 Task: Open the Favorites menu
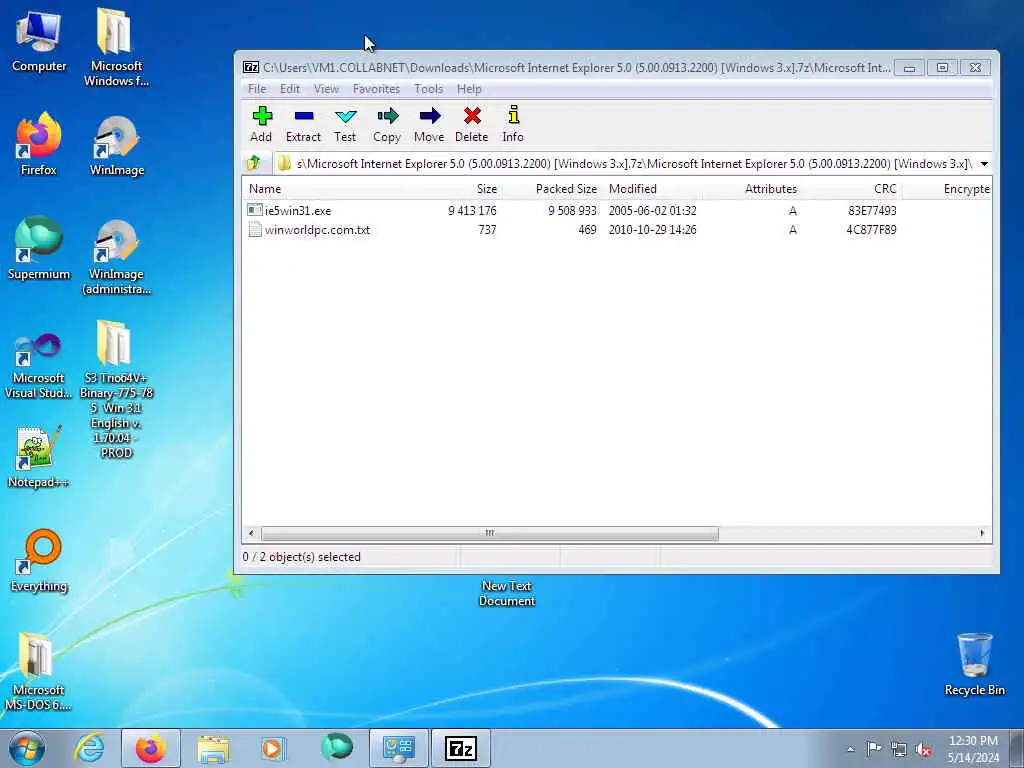click(x=376, y=89)
